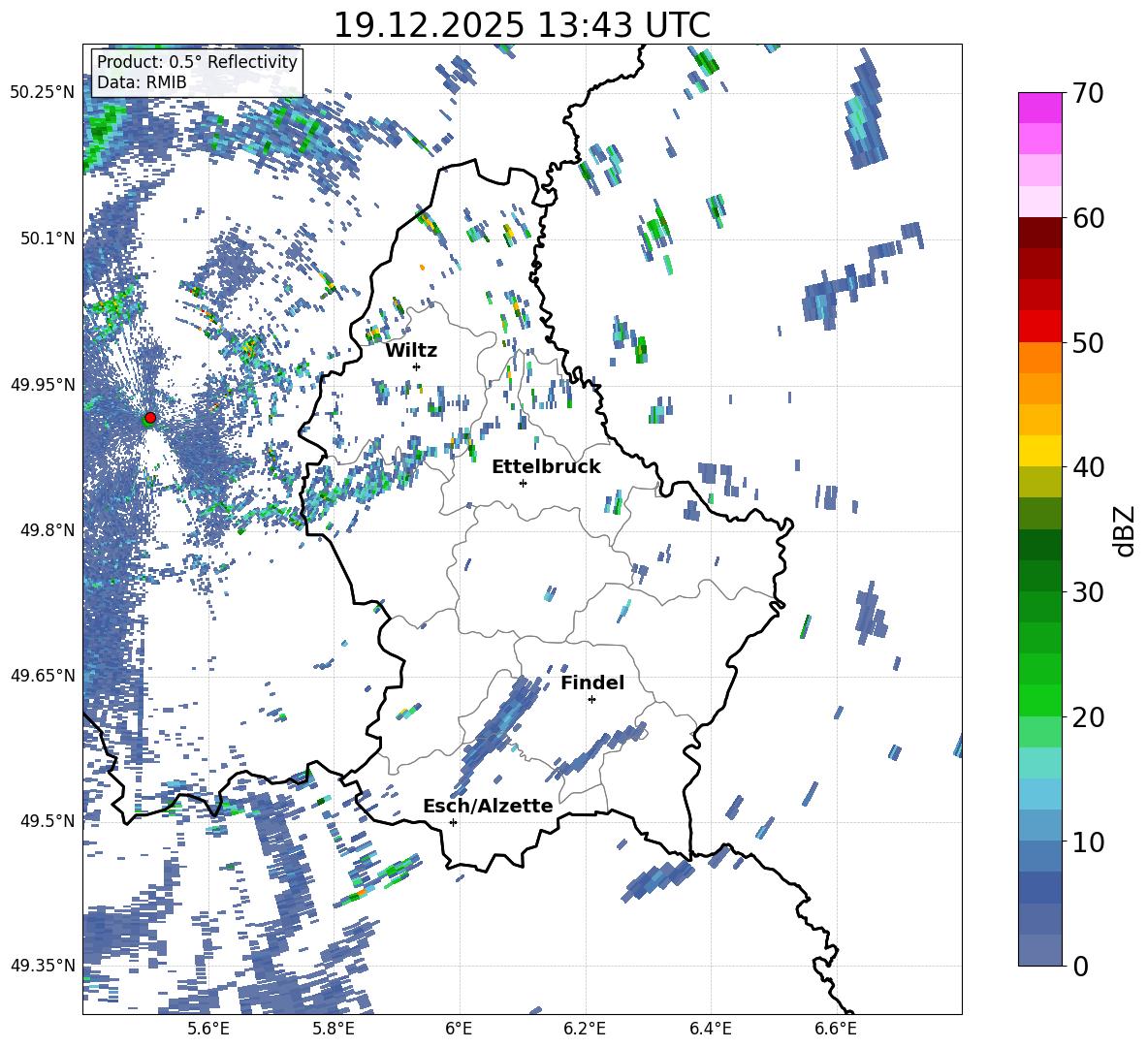Click the 6.4°E longitude label
This screenshot has width=1148, height=1048.
(710, 1029)
